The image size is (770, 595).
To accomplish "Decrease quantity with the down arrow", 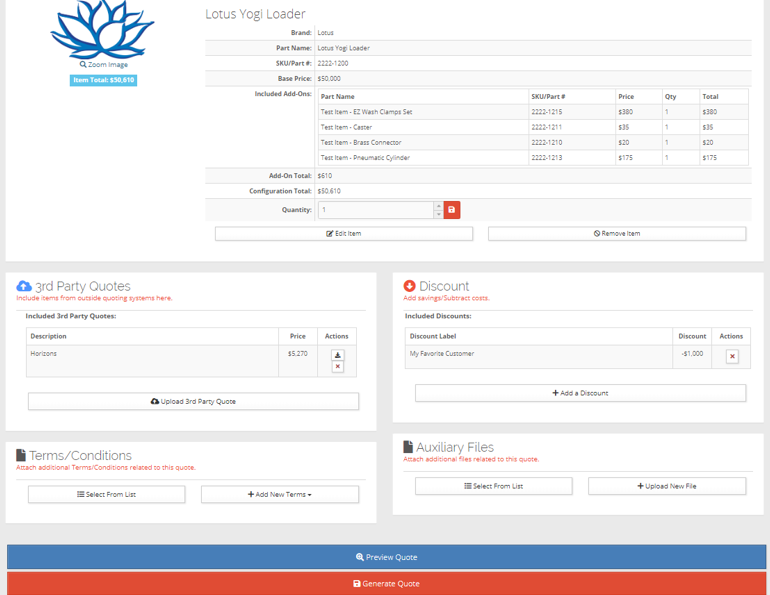I will tap(438, 214).
